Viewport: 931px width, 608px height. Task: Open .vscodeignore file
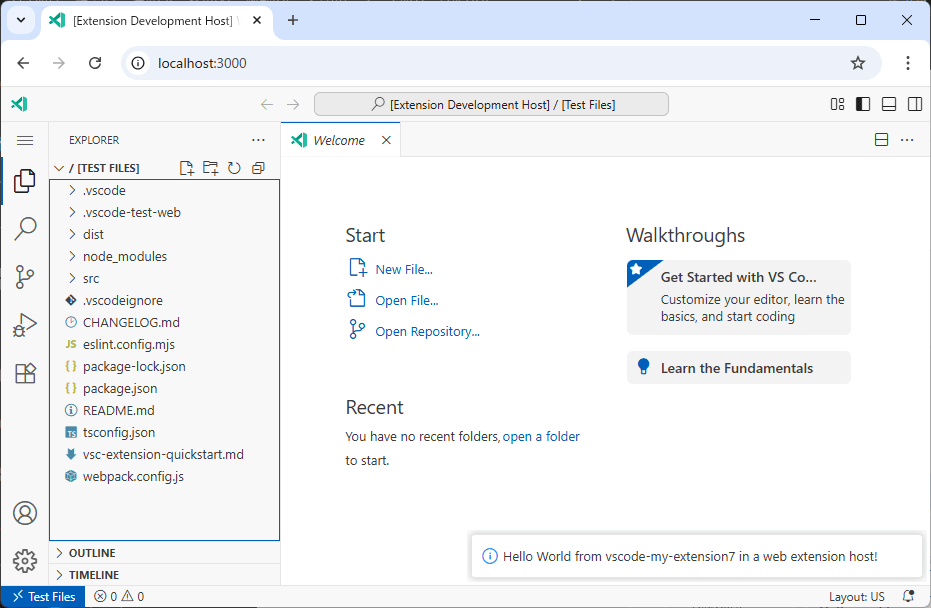pos(165,300)
